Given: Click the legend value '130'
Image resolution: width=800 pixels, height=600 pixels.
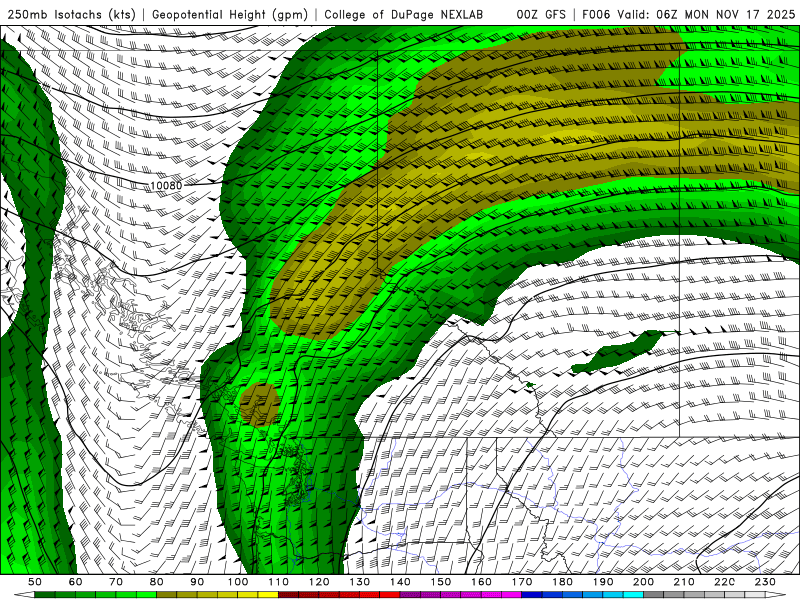Looking at the screenshot, I should (x=360, y=582).
